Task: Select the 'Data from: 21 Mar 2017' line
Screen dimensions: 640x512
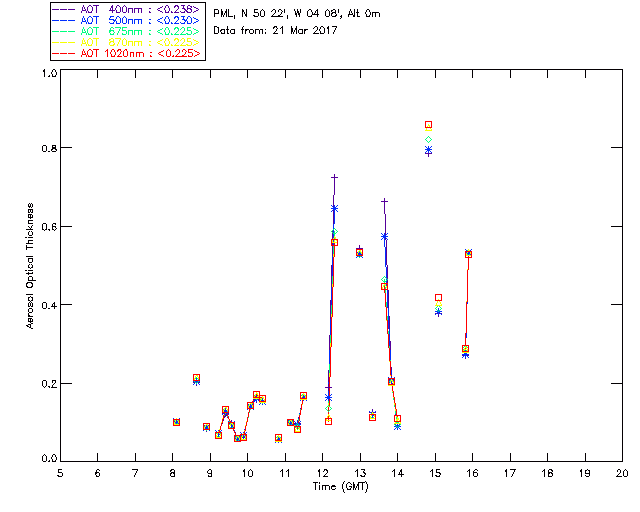Action: coord(275,31)
